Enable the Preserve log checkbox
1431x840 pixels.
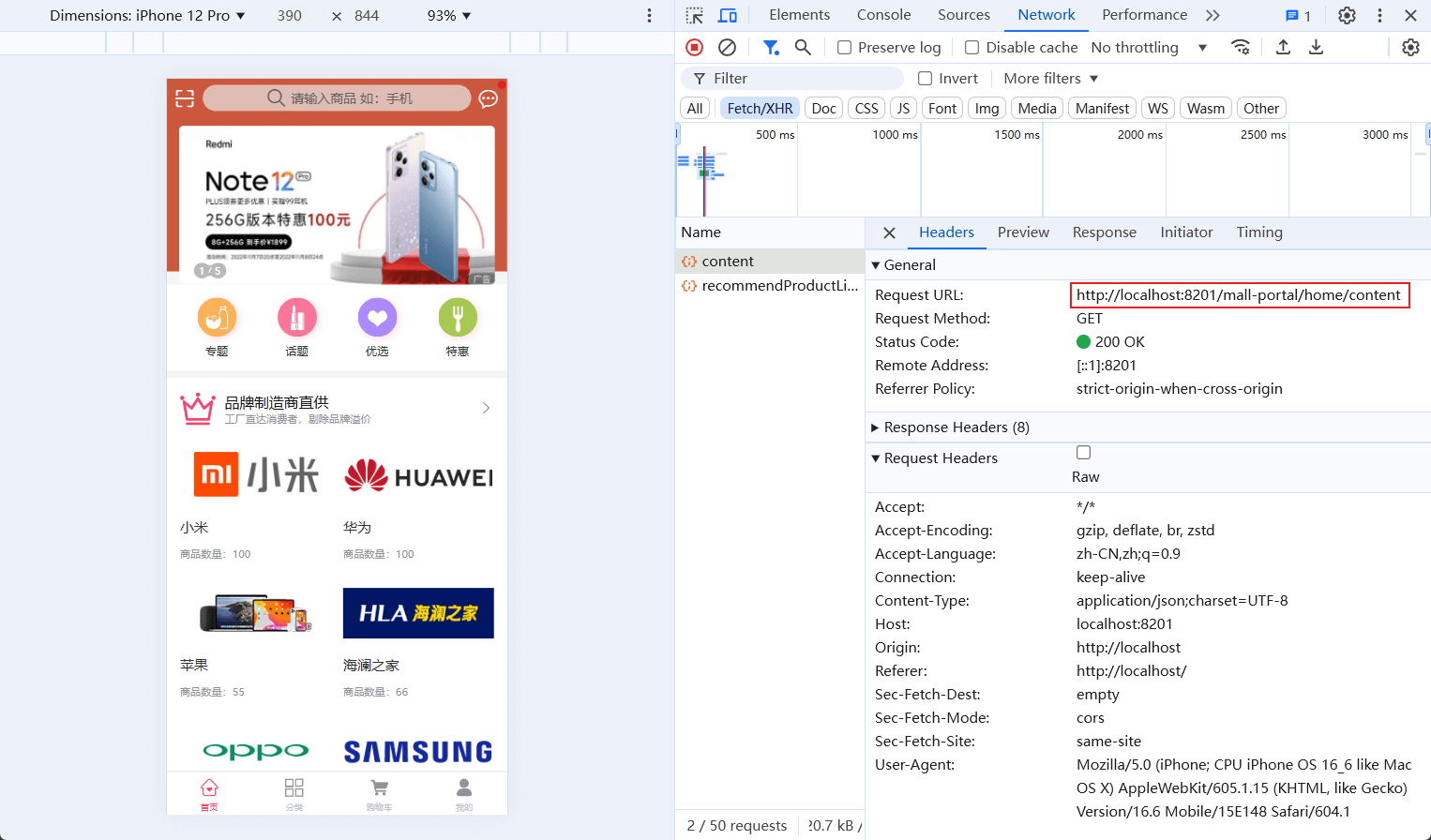[x=844, y=48]
